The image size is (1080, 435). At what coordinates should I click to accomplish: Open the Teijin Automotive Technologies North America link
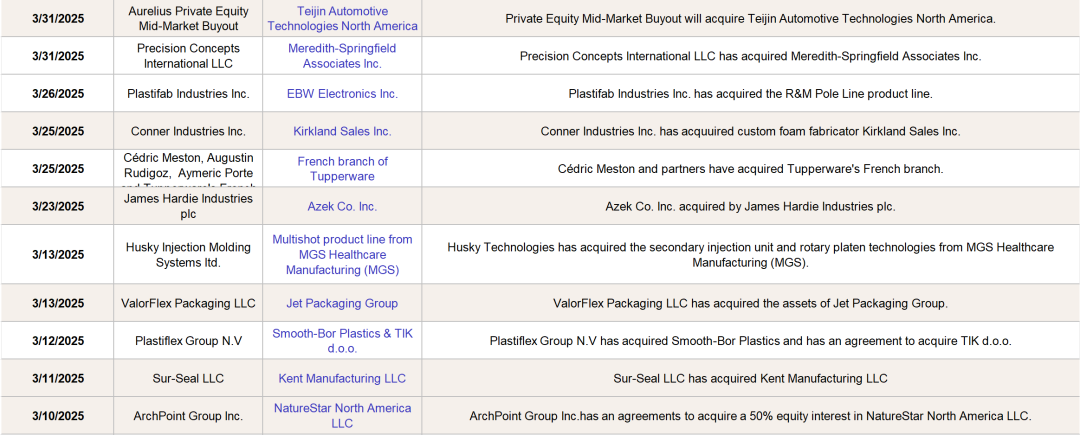(x=342, y=19)
